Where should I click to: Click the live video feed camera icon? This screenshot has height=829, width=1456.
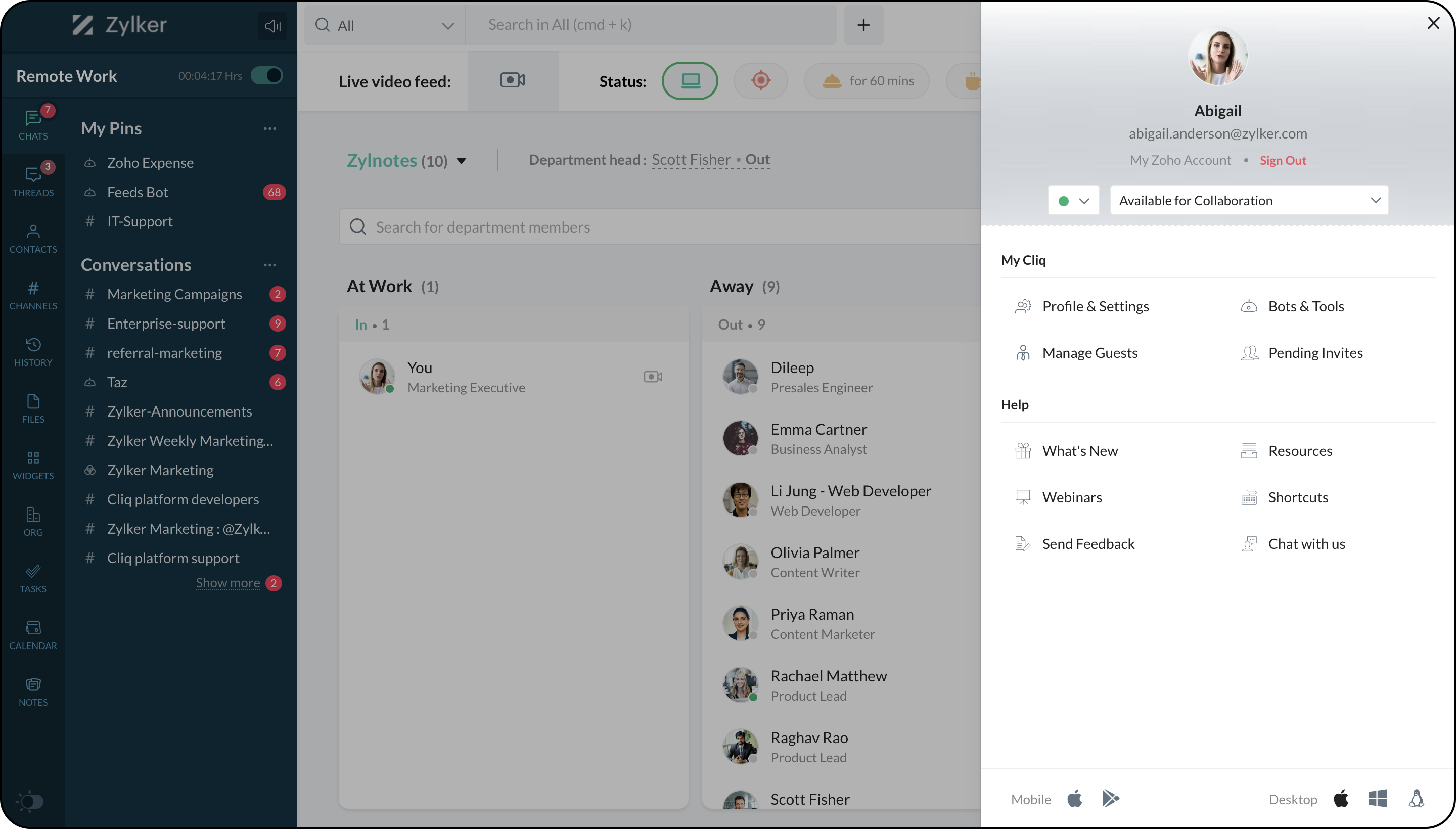coord(513,80)
